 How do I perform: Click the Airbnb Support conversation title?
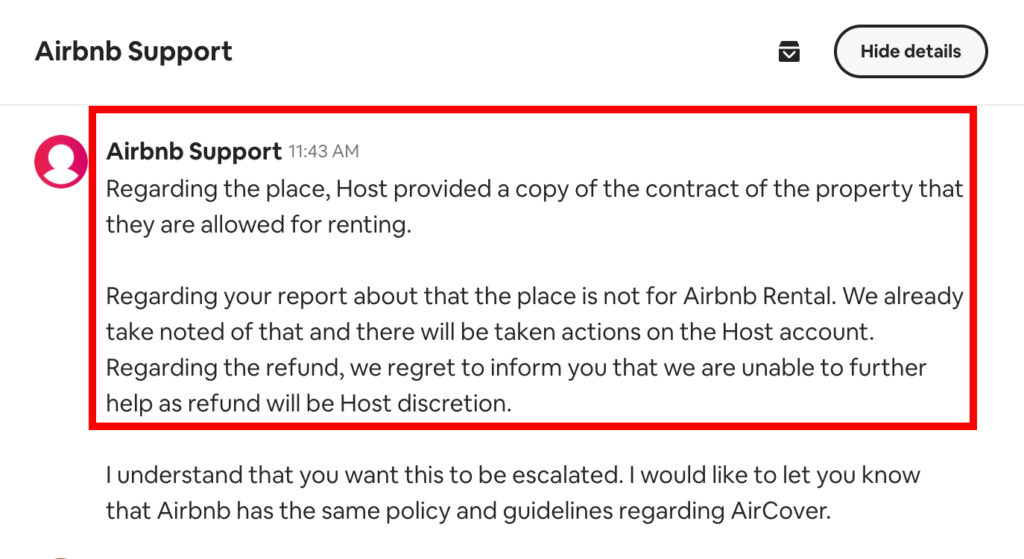134,52
